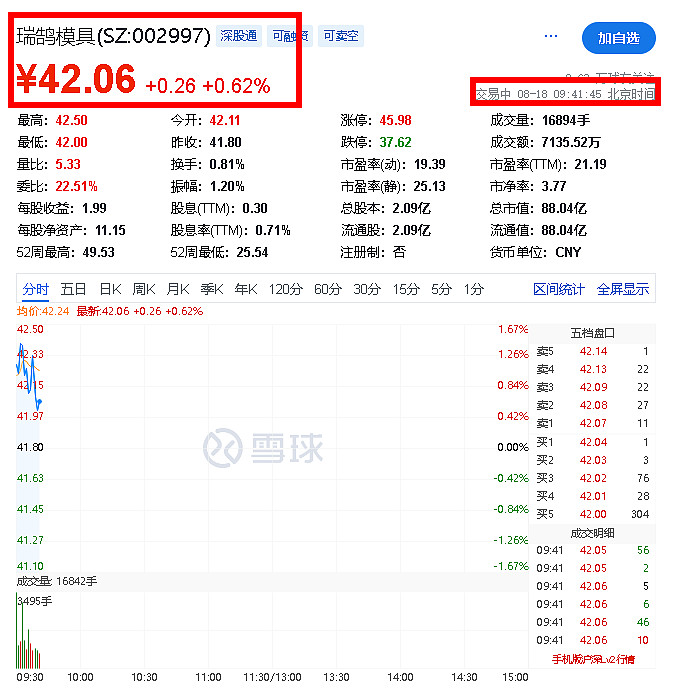Screen dimensions: 686x690
Task: Click the 均价:42.24 average price label
Action: (x=43, y=312)
